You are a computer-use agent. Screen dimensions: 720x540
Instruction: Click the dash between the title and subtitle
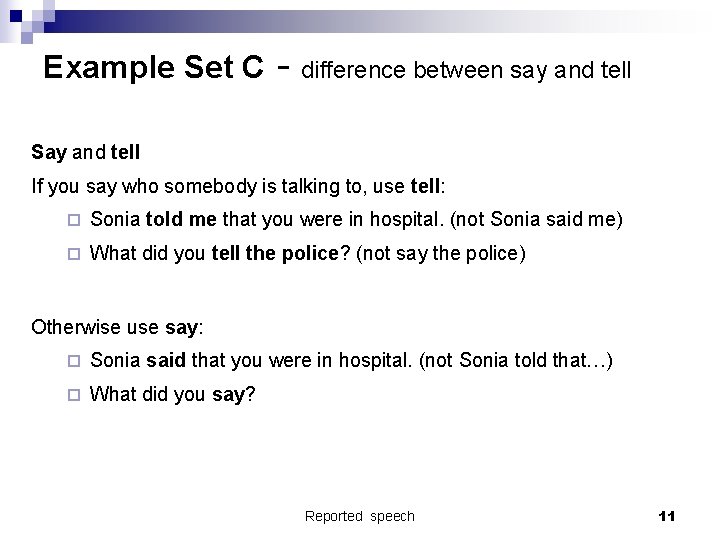pyautogui.click(x=282, y=67)
